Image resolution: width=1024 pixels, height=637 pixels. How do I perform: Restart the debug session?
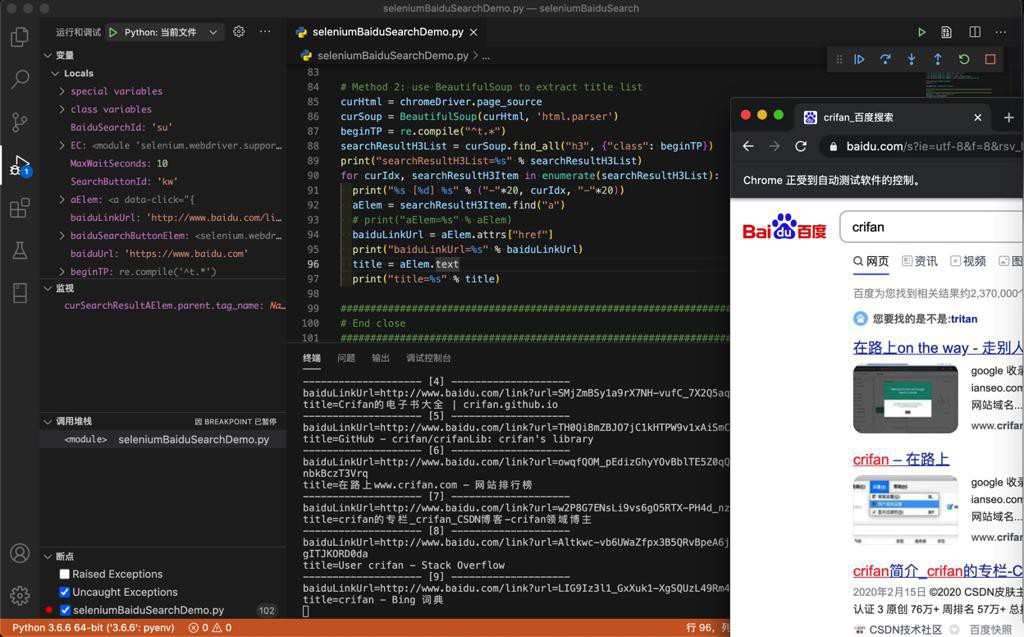pos(964,59)
